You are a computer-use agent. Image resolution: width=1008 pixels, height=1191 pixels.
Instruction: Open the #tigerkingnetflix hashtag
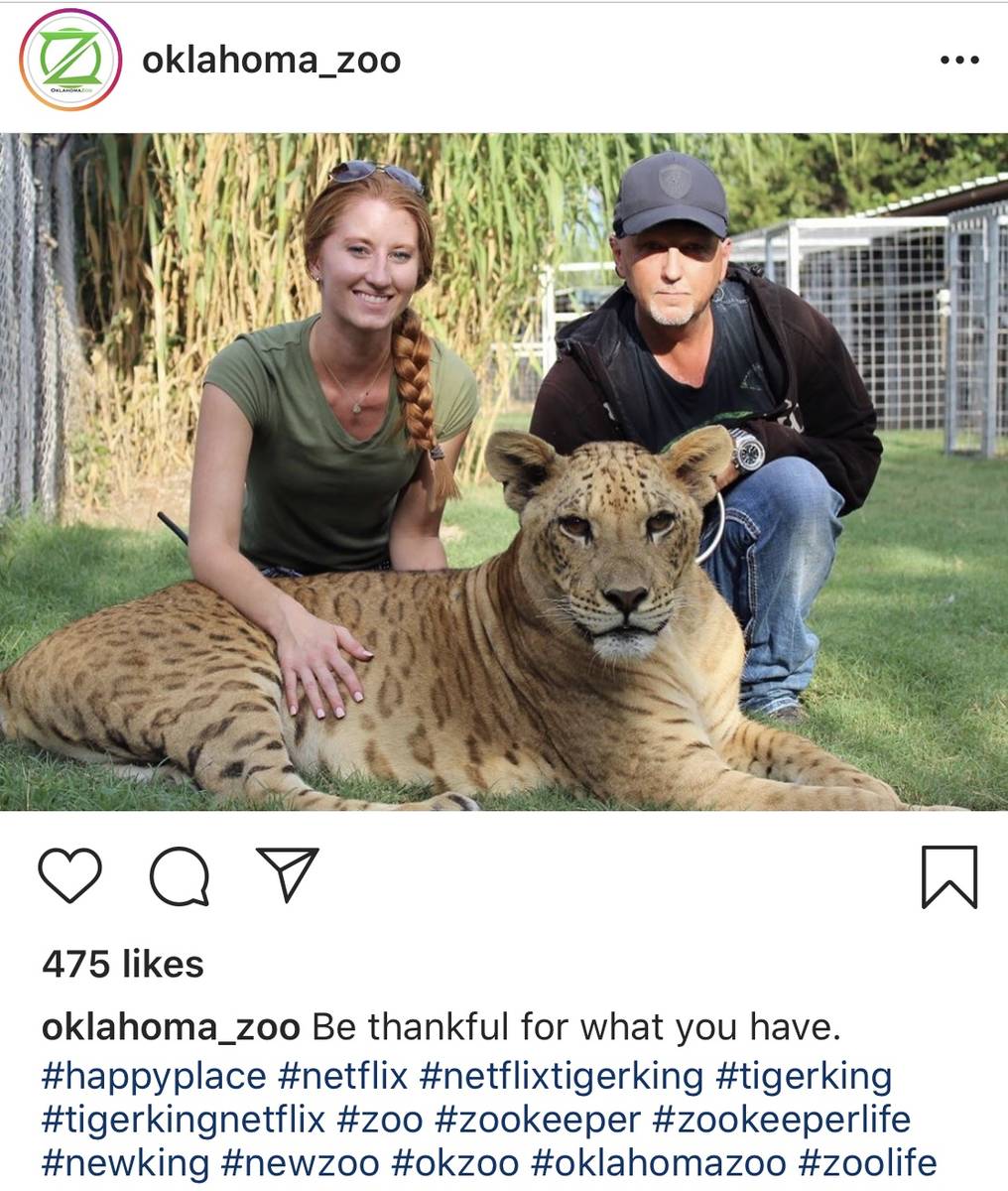184,1120
